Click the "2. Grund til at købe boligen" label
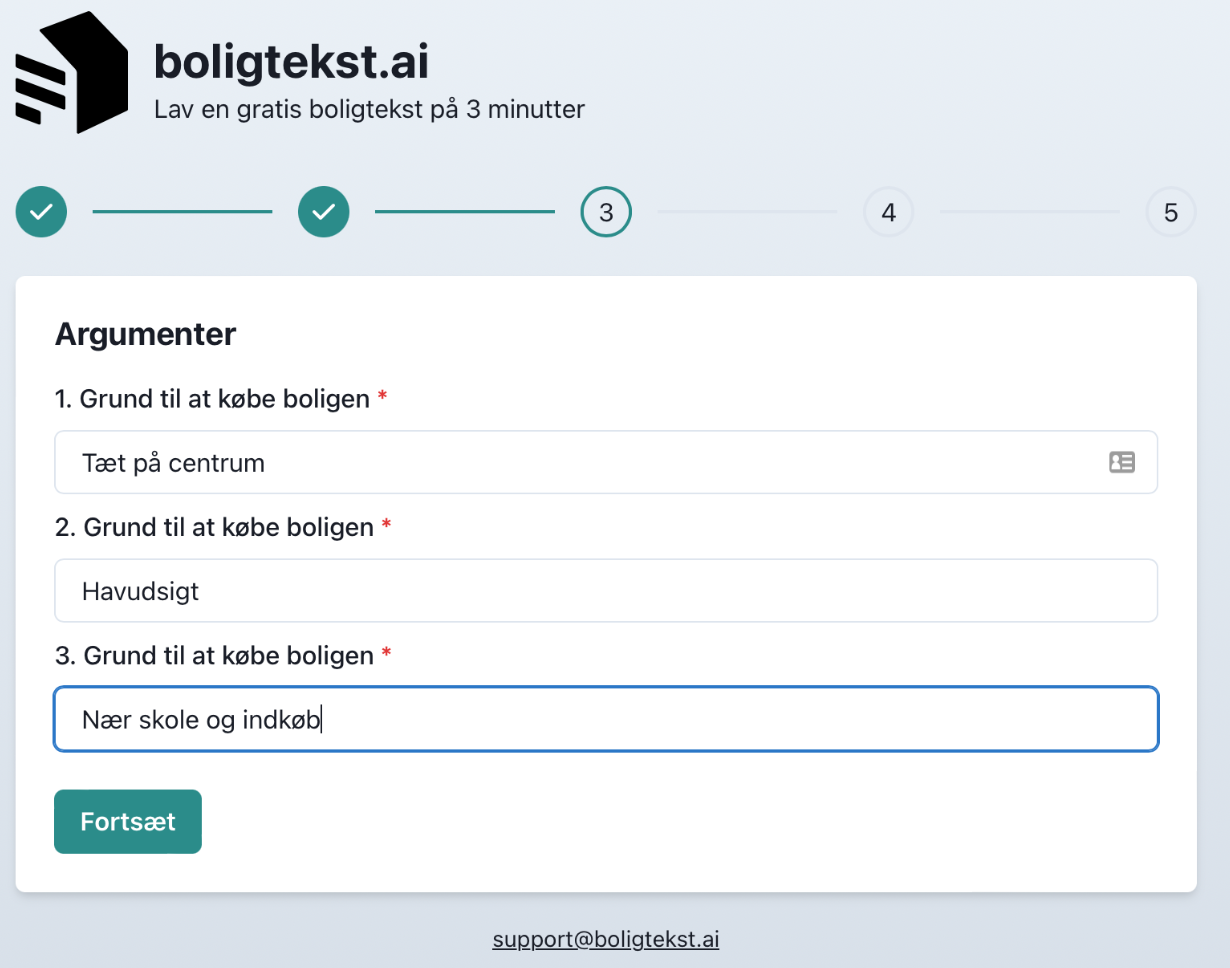Image resolution: width=1230 pixels, height=968 pixels. coord(214,527)
